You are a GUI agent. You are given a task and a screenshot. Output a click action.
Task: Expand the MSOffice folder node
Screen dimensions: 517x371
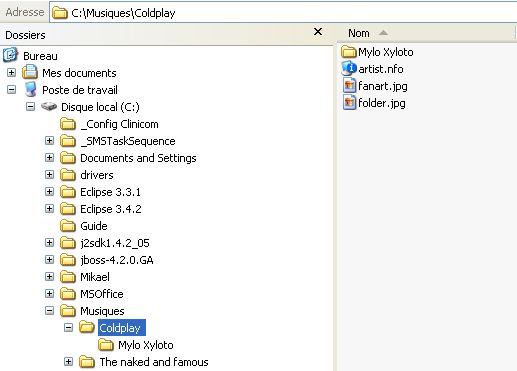49,294
